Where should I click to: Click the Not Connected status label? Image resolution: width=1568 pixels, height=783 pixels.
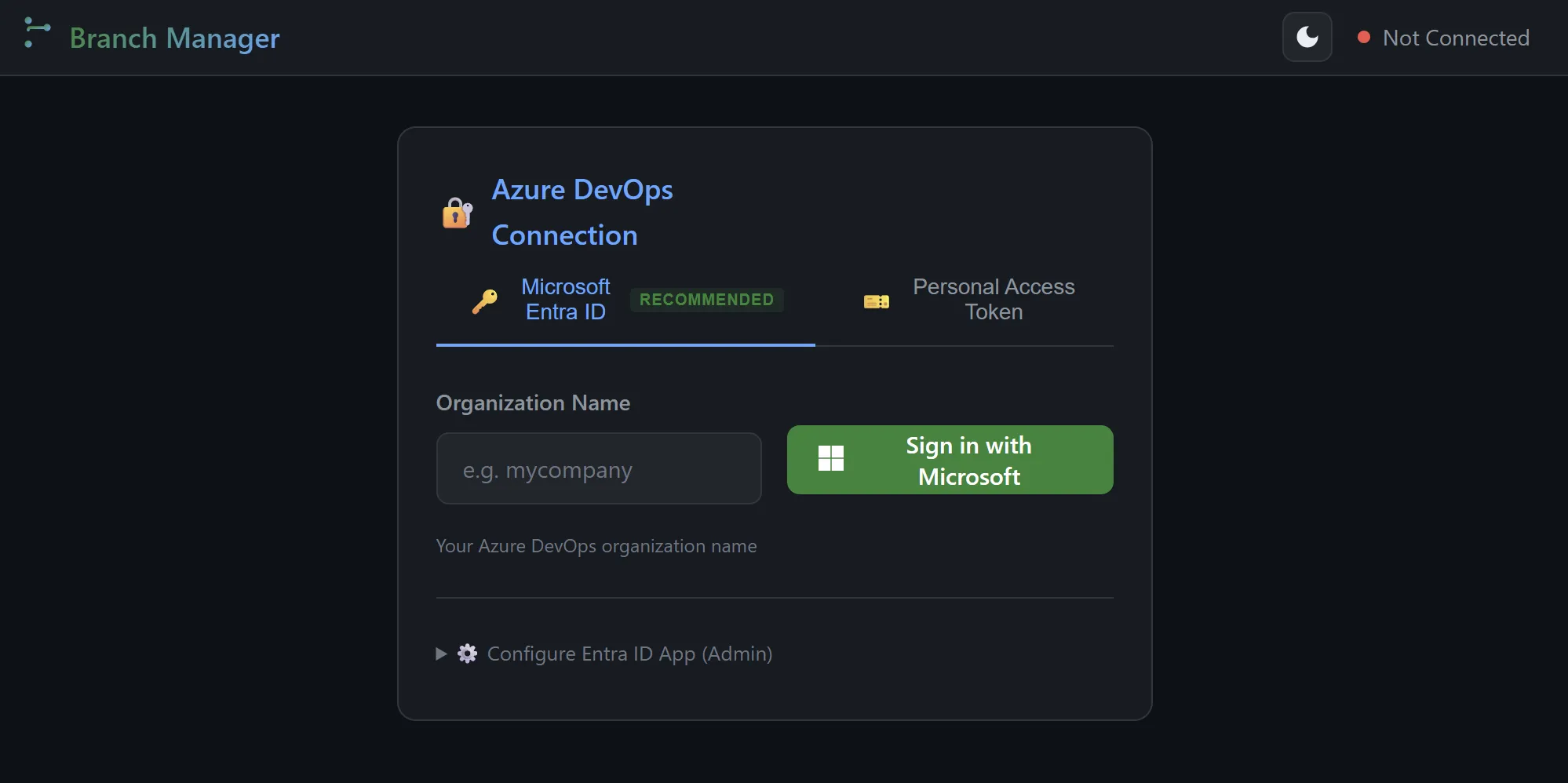point(1455,38)
